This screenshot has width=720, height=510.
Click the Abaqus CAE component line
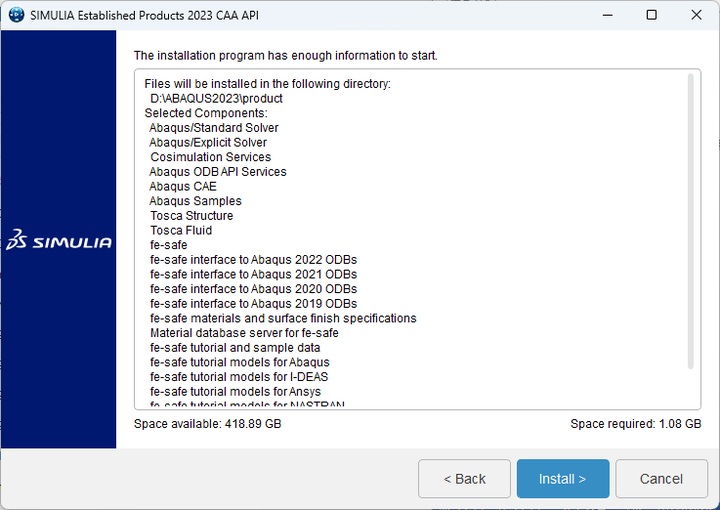tap(183, 186)
